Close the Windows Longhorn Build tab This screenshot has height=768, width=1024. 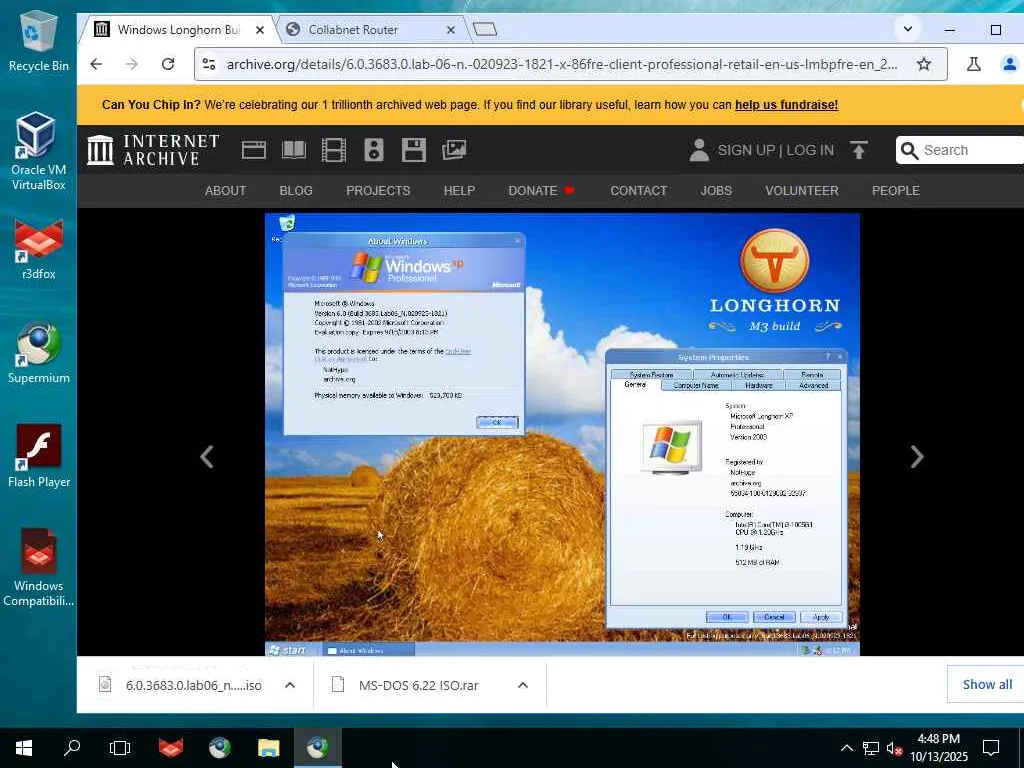click(x=260, y=30)
